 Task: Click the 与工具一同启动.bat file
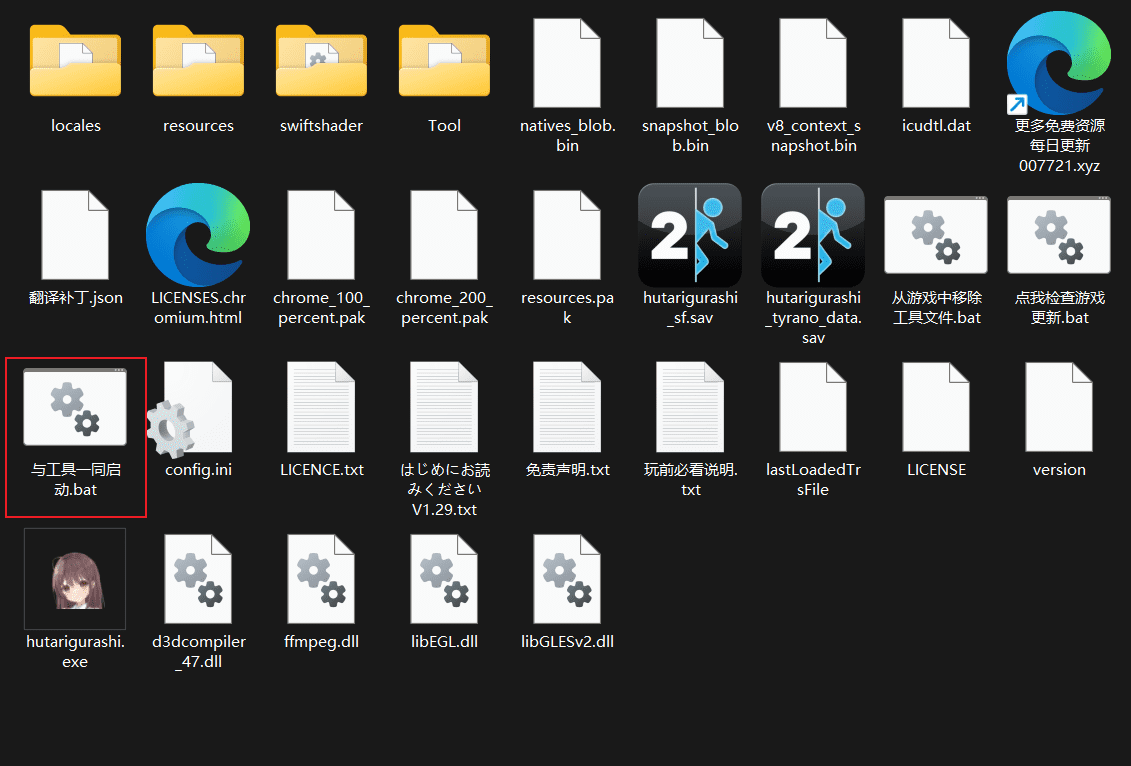75,407
